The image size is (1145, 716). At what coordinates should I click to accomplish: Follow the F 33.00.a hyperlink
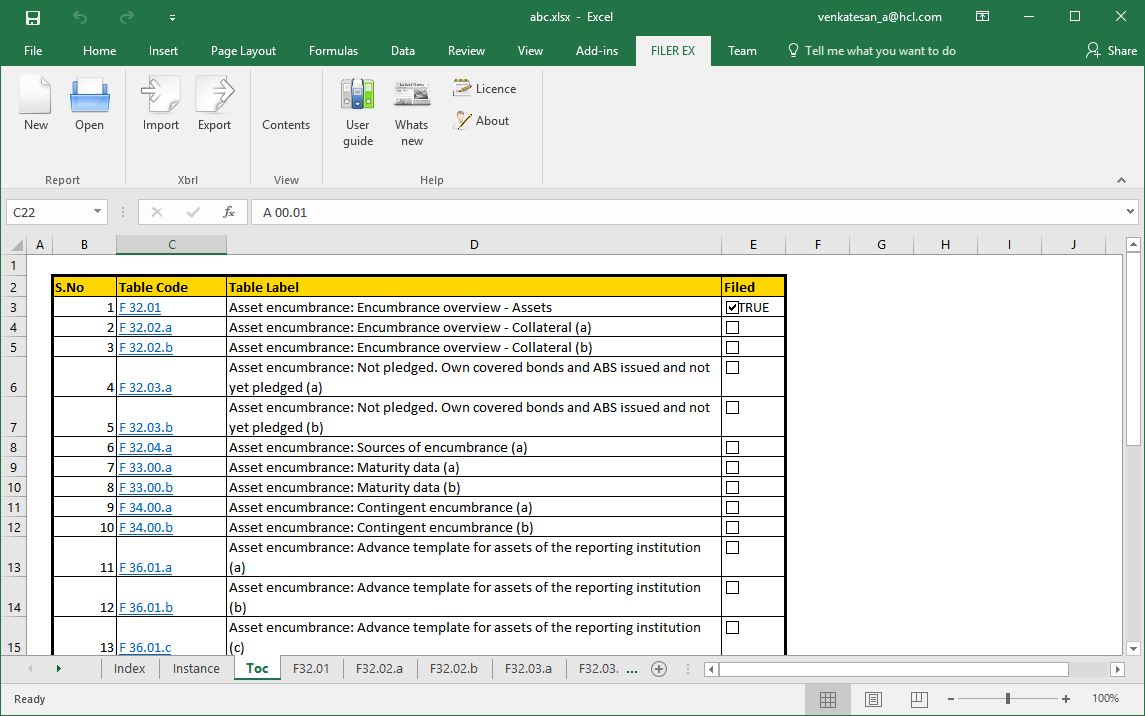pos(145,468)
